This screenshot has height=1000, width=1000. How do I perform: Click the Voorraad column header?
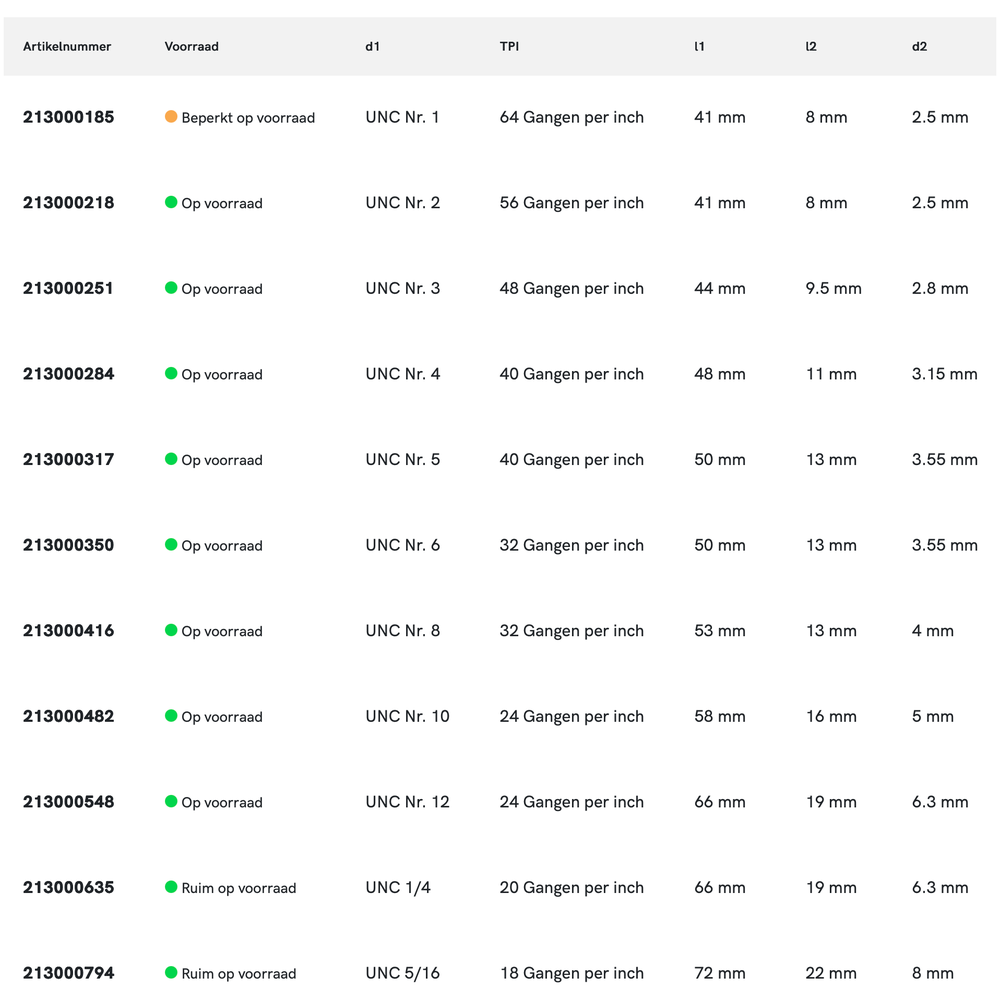click(x=191, y=47)
